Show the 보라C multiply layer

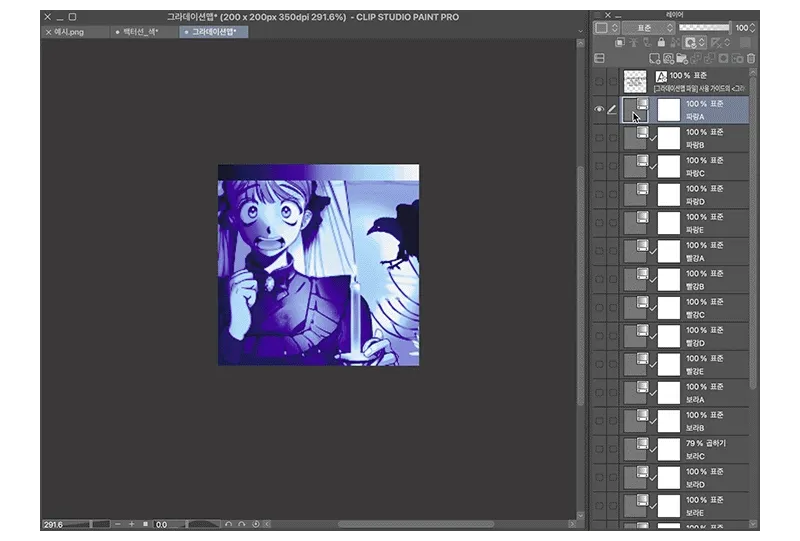(x=599, y=449)
